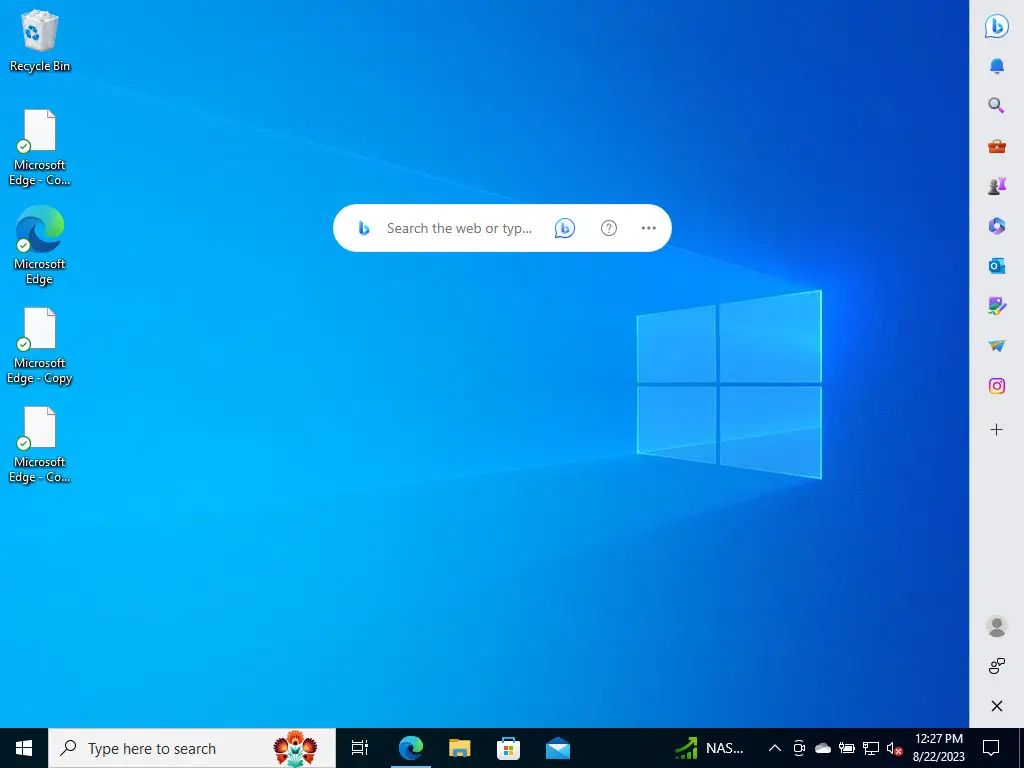
Task: Click the flower search highlight in taskbar search
Action: pos(295,748)
